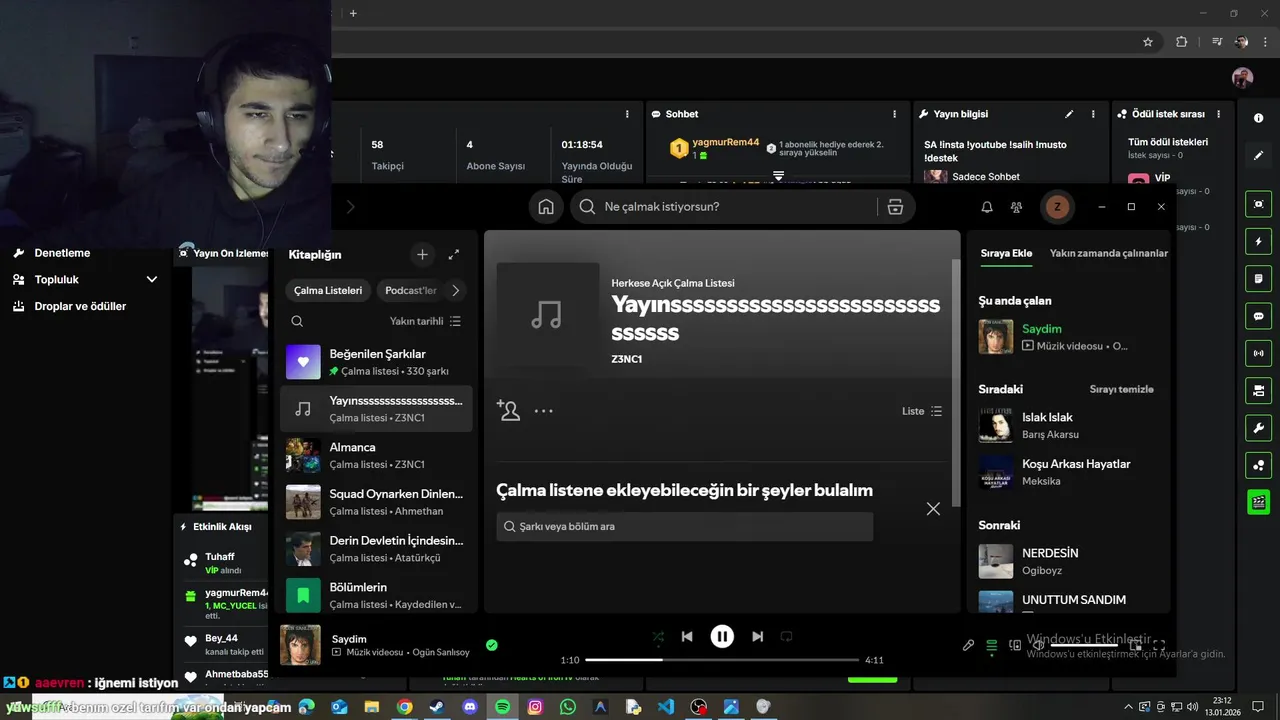Skip to the previous track

pyautogui.click(x=687, y=636)
